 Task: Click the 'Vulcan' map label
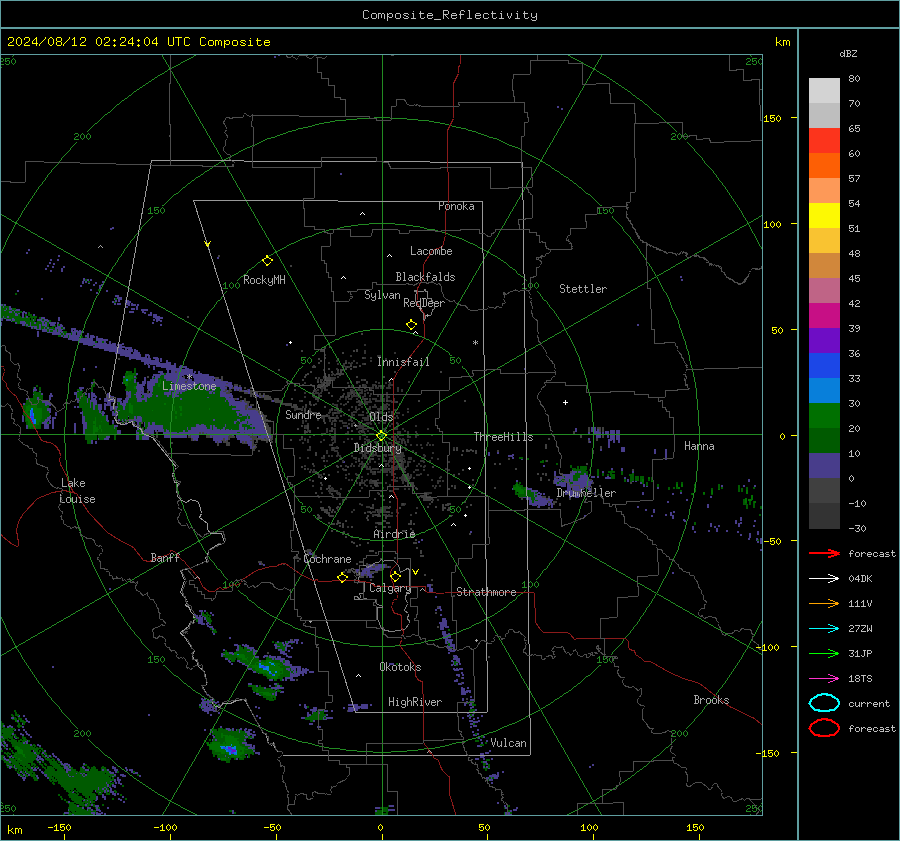pyautogui.click(x=508, y=743)
